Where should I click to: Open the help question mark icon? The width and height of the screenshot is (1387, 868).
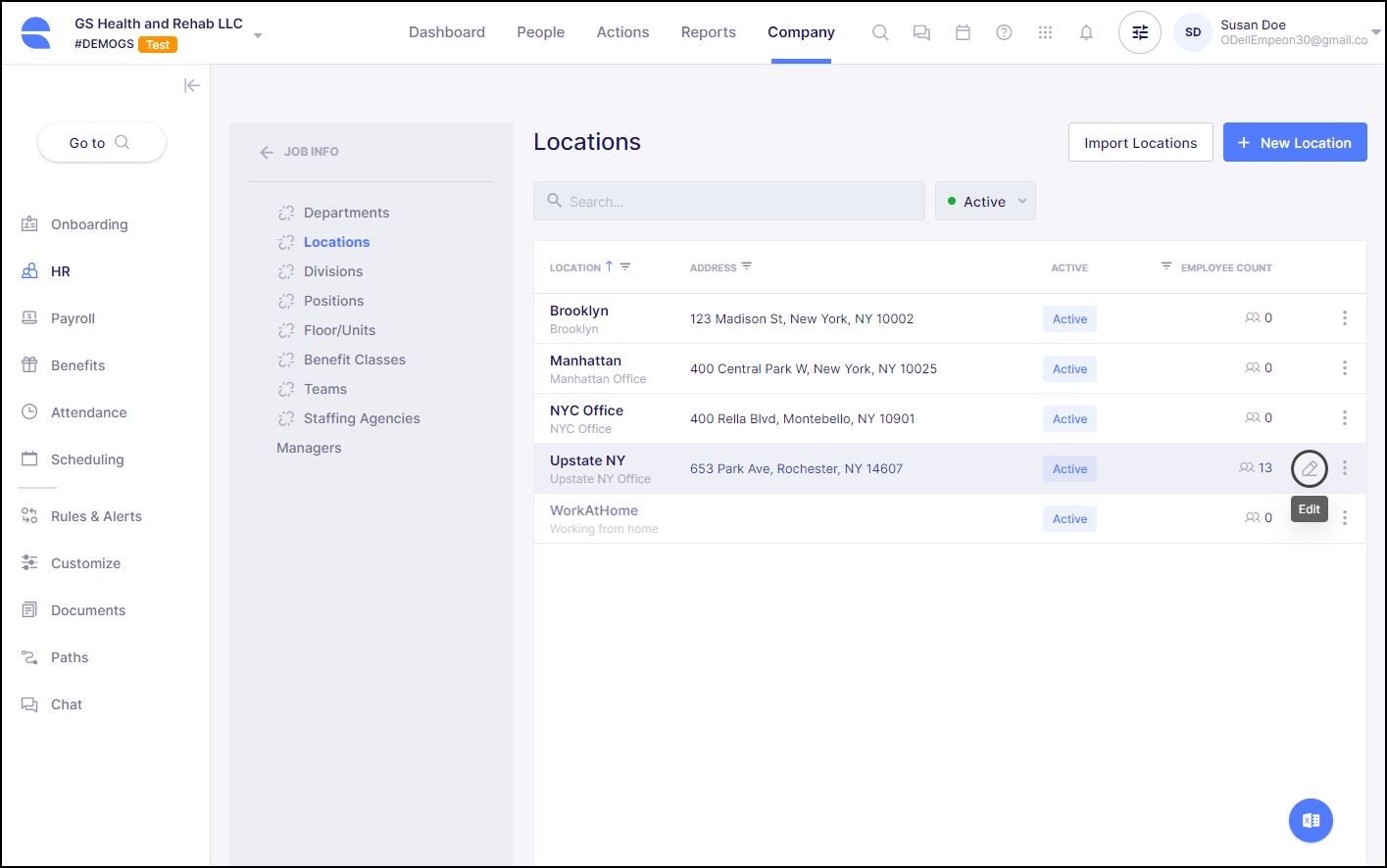tap(1004, 32)
